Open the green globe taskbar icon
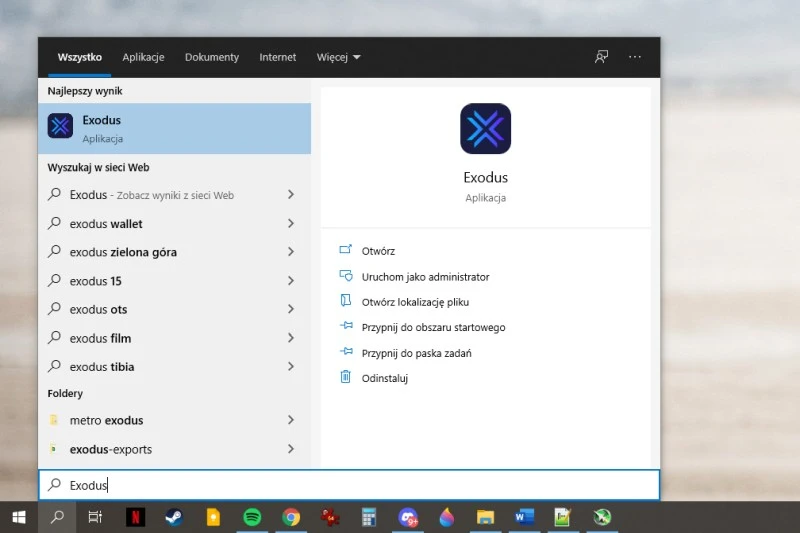The height and width of the screenshot is (533, 800). click(602, 517)
